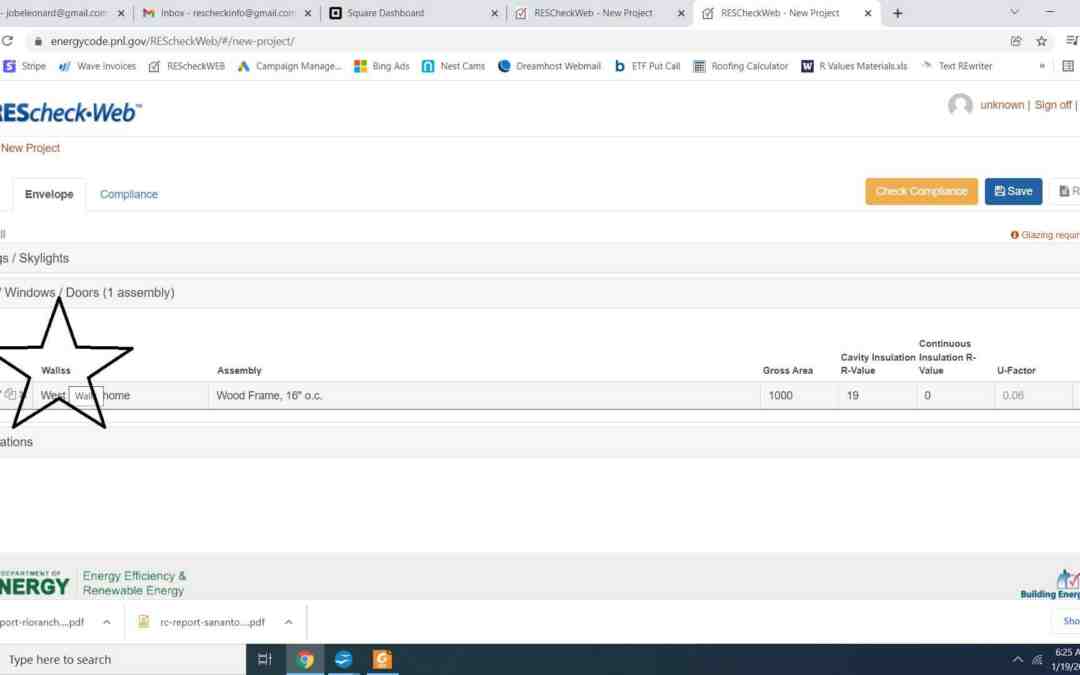Image resolution: width=1080 pixels, height=675 pixels.
Task: Open the Chrome tab search dropdown
Action: pos(1014,13)
